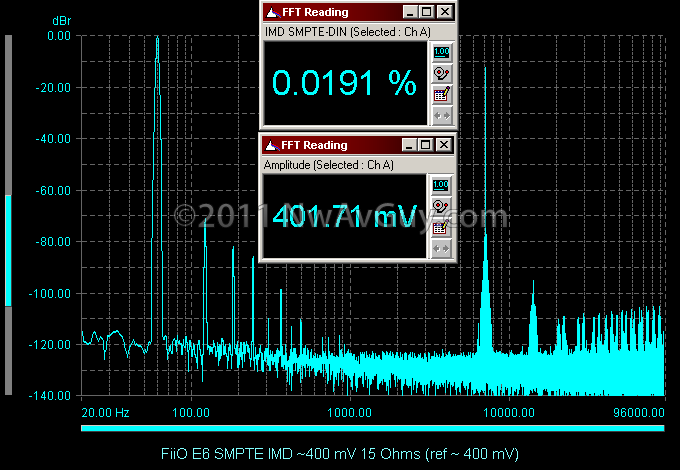Screen dimensions: 680x470
Task: Open the calendar-pencil log icon in Amplitude window
Action: click(441, 228)
